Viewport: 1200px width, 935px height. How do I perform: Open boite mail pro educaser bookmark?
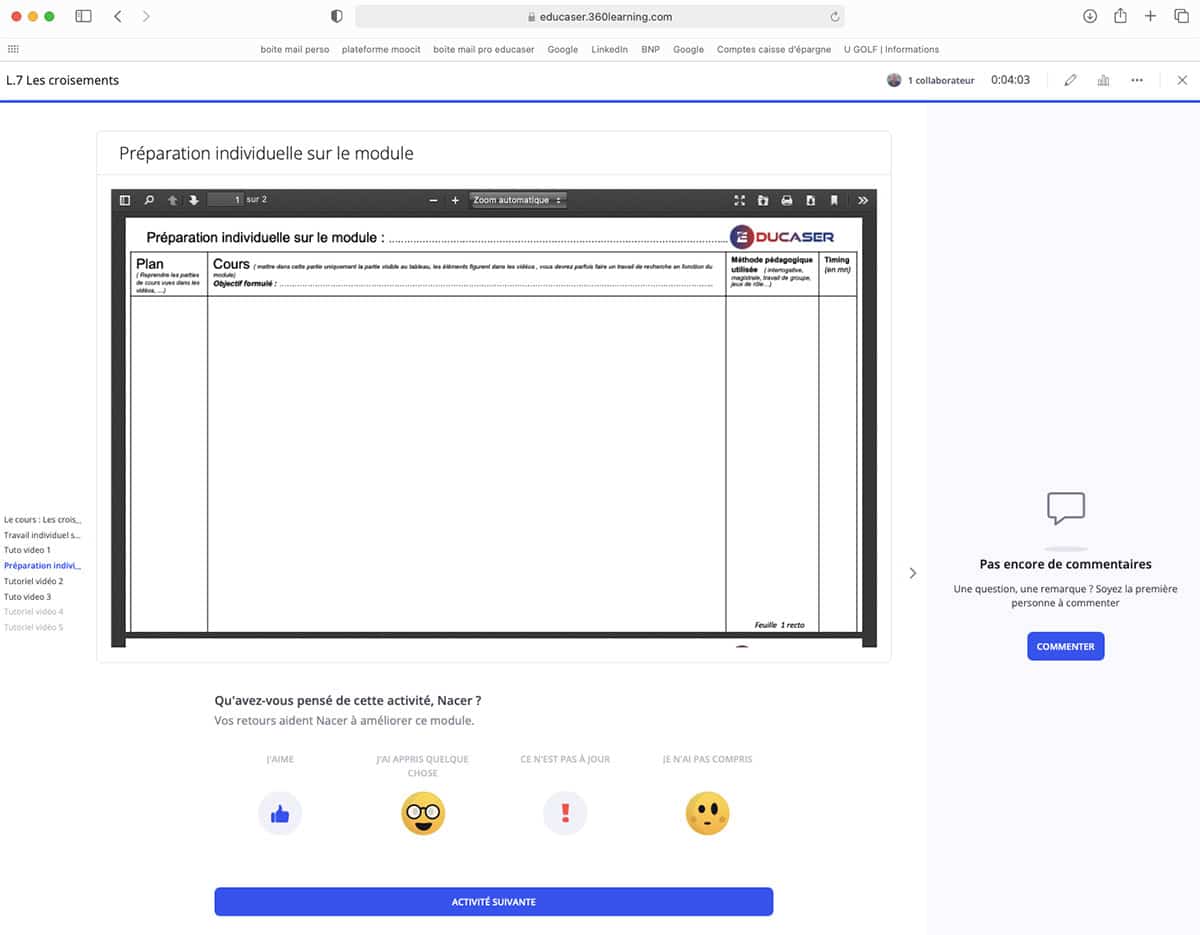click(x=484, y=49)
